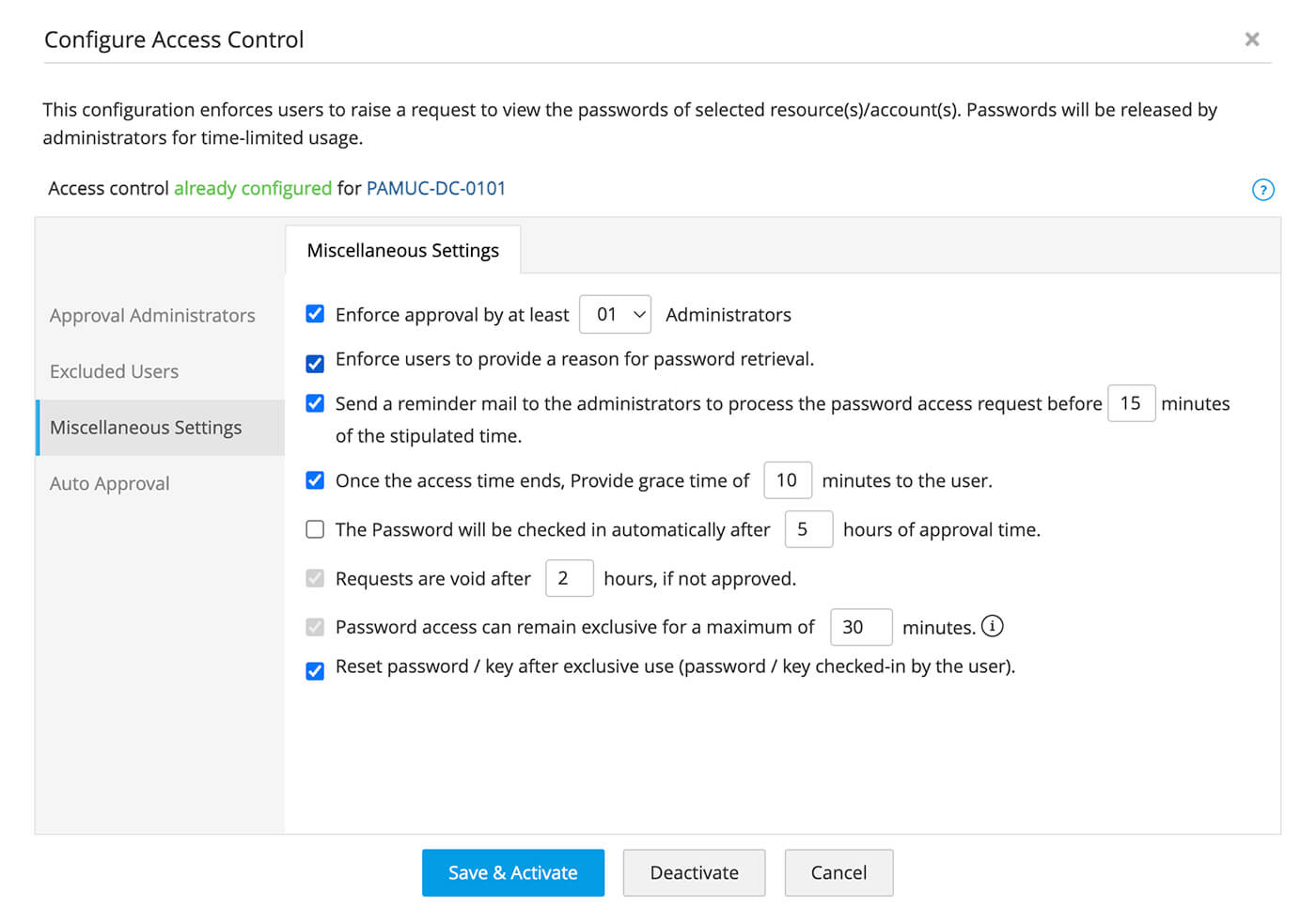Go to Auto Approval section
Screen dimensions: 1316x924
coord(109,483)
